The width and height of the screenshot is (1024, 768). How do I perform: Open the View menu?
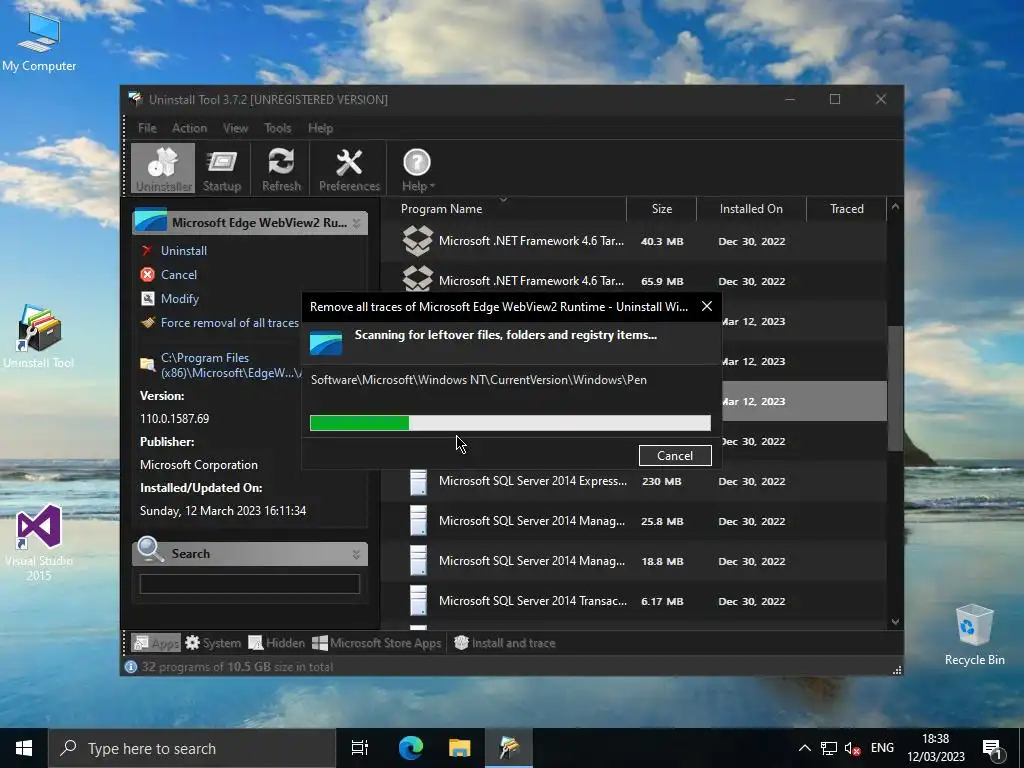(x=235, y=128)
